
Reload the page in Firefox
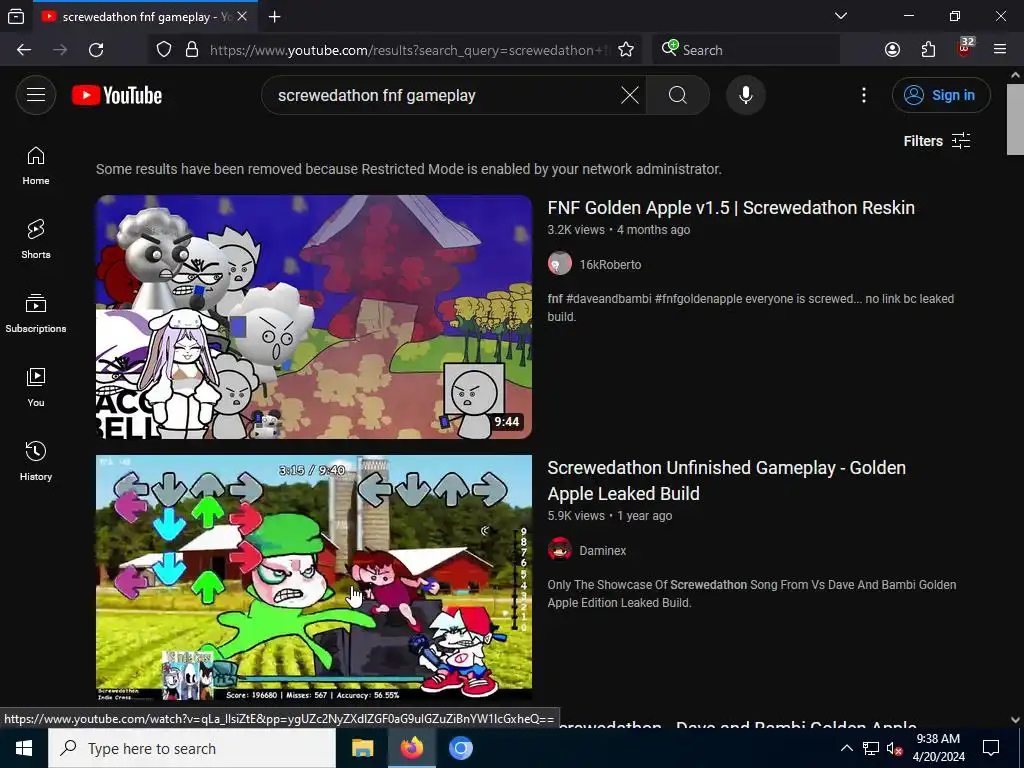click(x=96, y=50)
